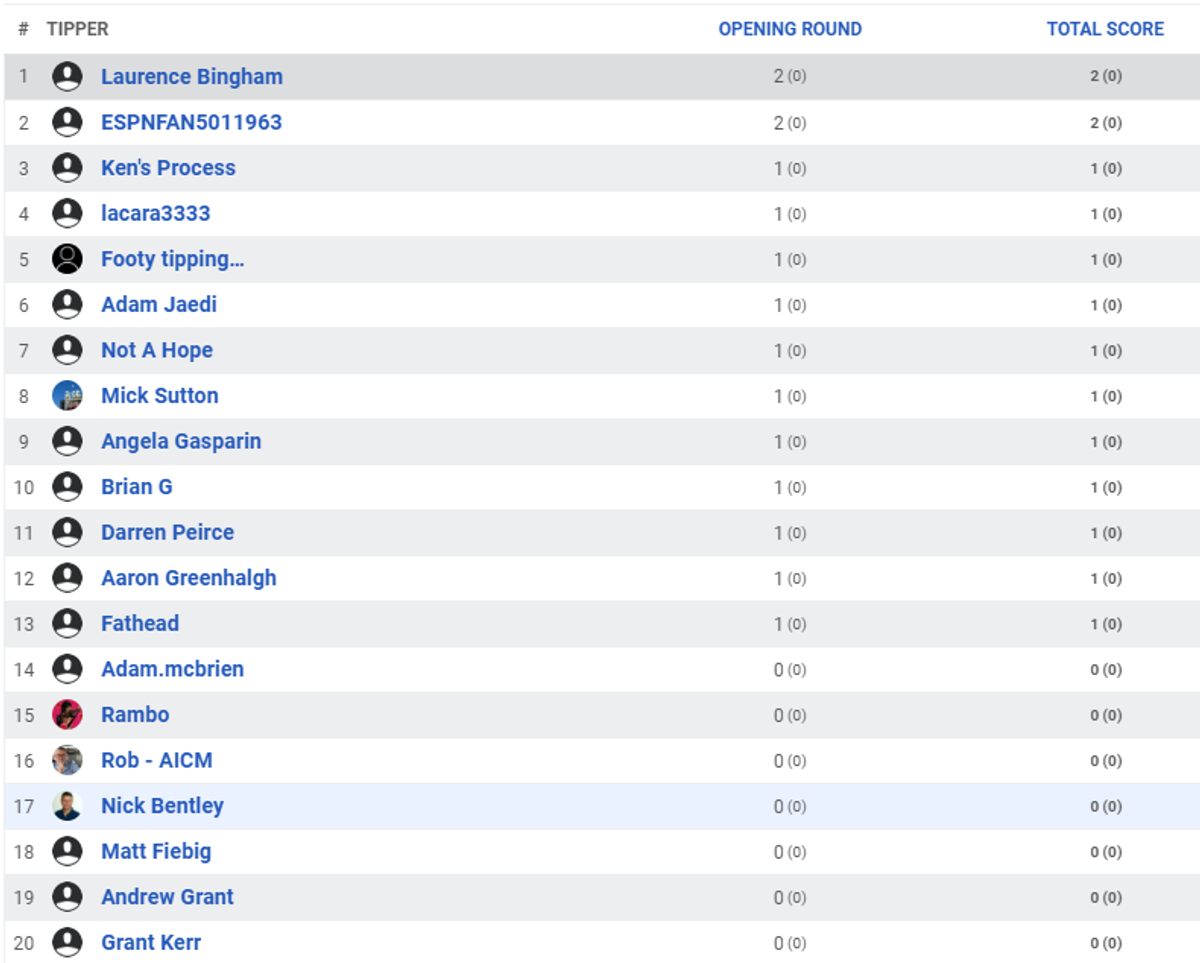This screenshot has width=1200, height=963.
Task: Click the TIPPER column header
Action: pyautogui.click(x=77, y=29)
